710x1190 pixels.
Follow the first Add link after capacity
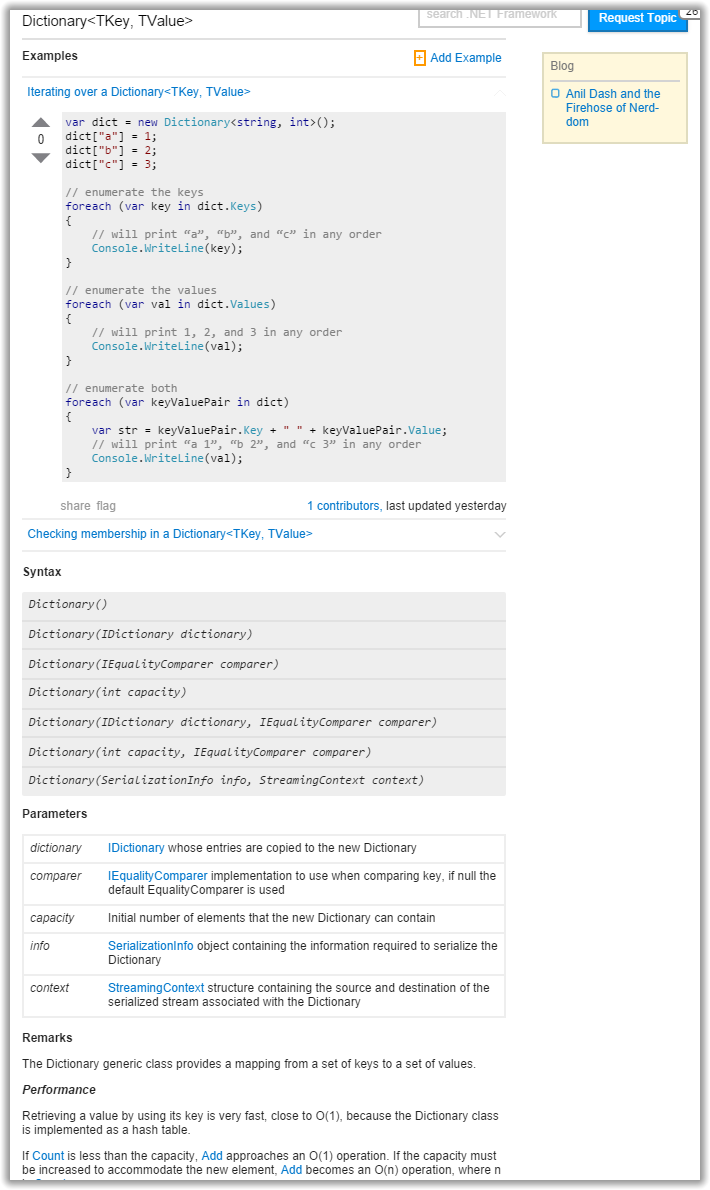[212, 1156]
